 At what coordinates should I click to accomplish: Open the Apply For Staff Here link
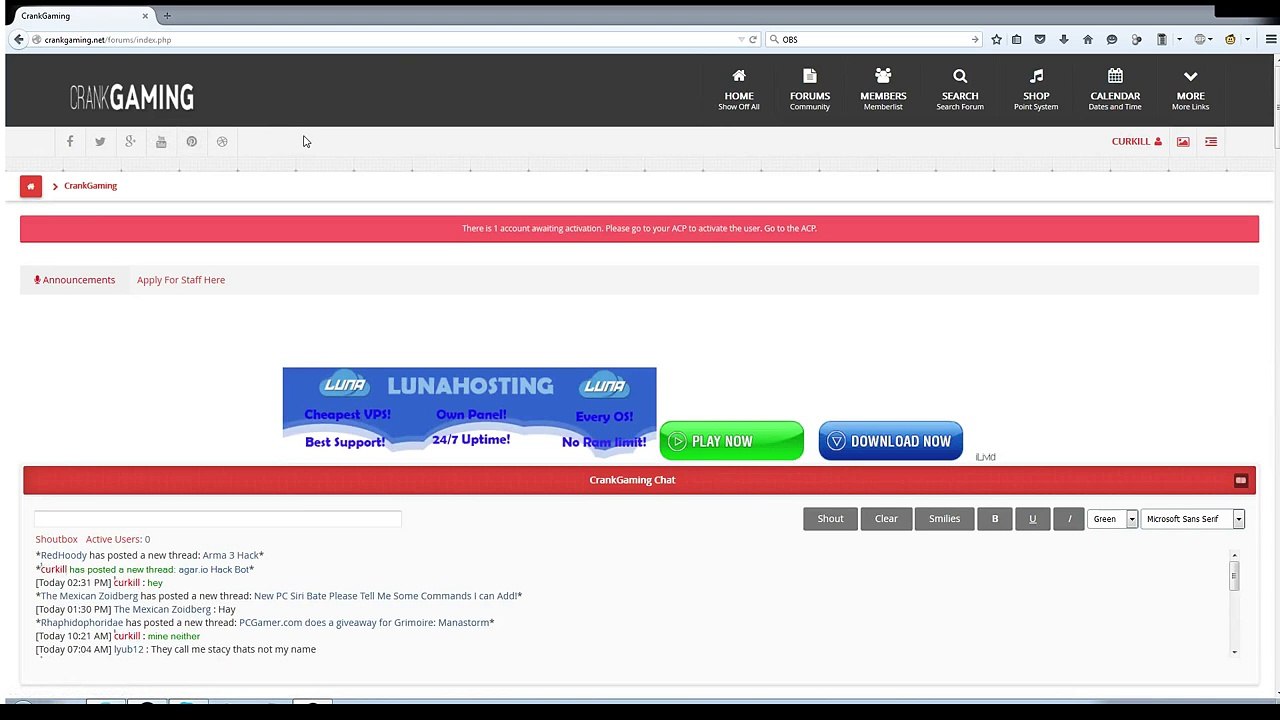181,280
